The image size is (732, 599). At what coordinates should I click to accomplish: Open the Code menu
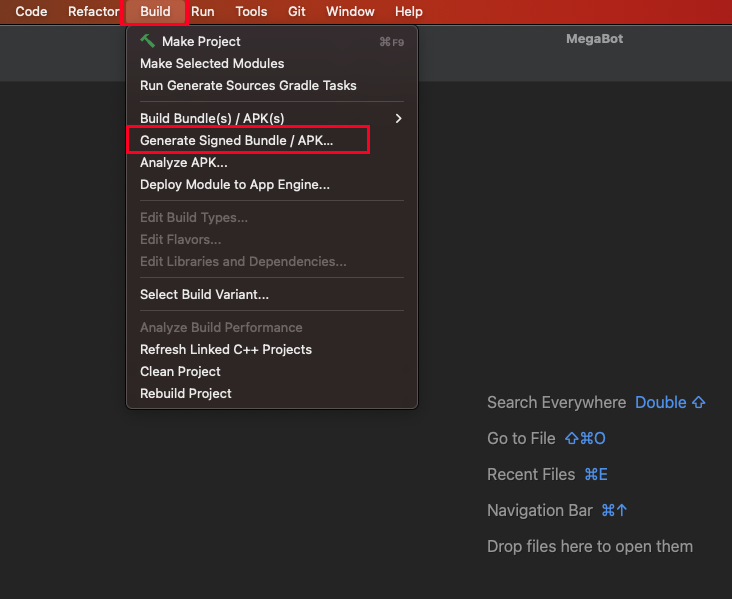pyautogui.click(x=31, y=11)
